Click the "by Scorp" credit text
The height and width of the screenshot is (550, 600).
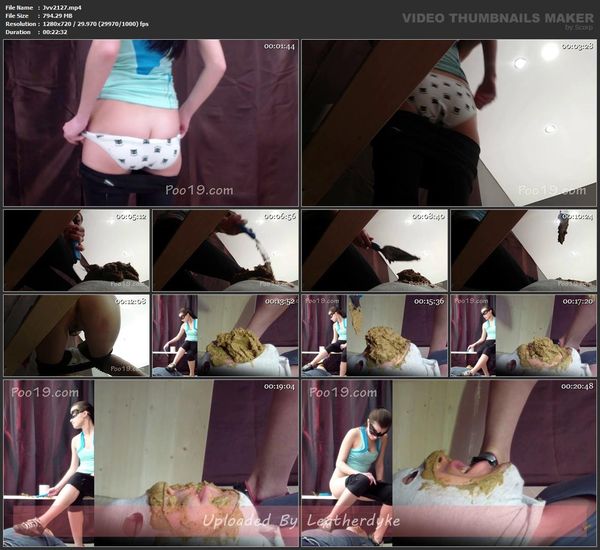pyautogui.click(x=578, y=28)
